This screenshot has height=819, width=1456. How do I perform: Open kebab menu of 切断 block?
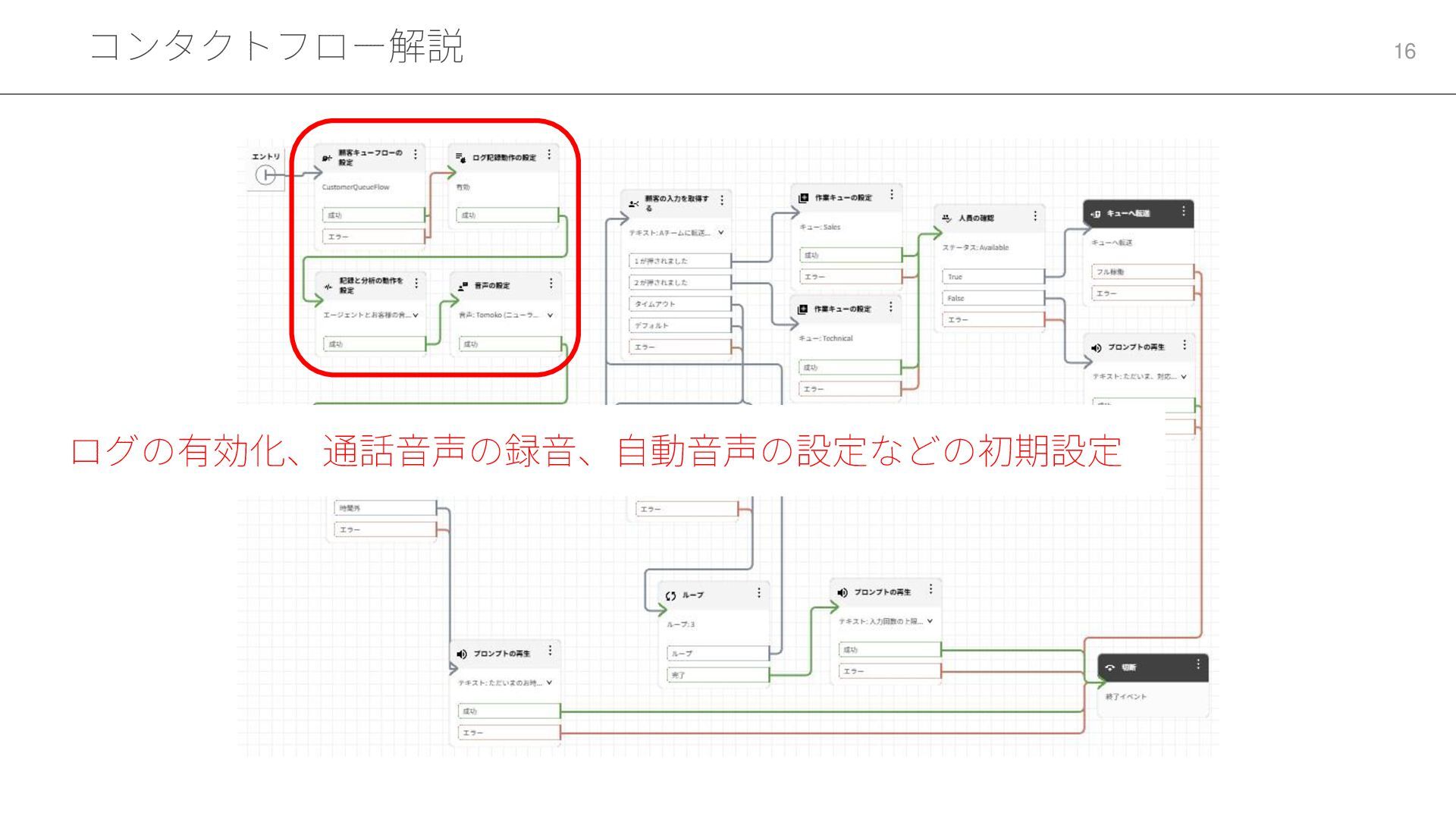(1198, 664)
